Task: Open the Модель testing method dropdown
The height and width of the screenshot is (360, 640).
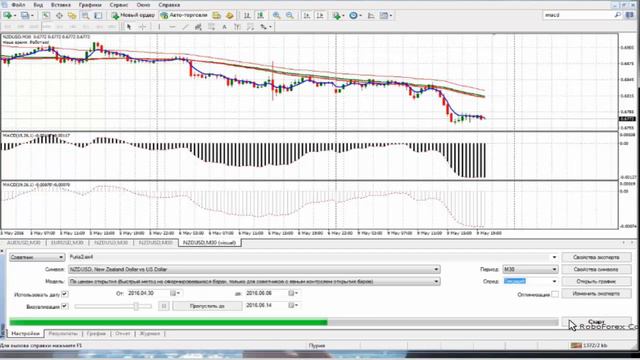Action: 254,281
